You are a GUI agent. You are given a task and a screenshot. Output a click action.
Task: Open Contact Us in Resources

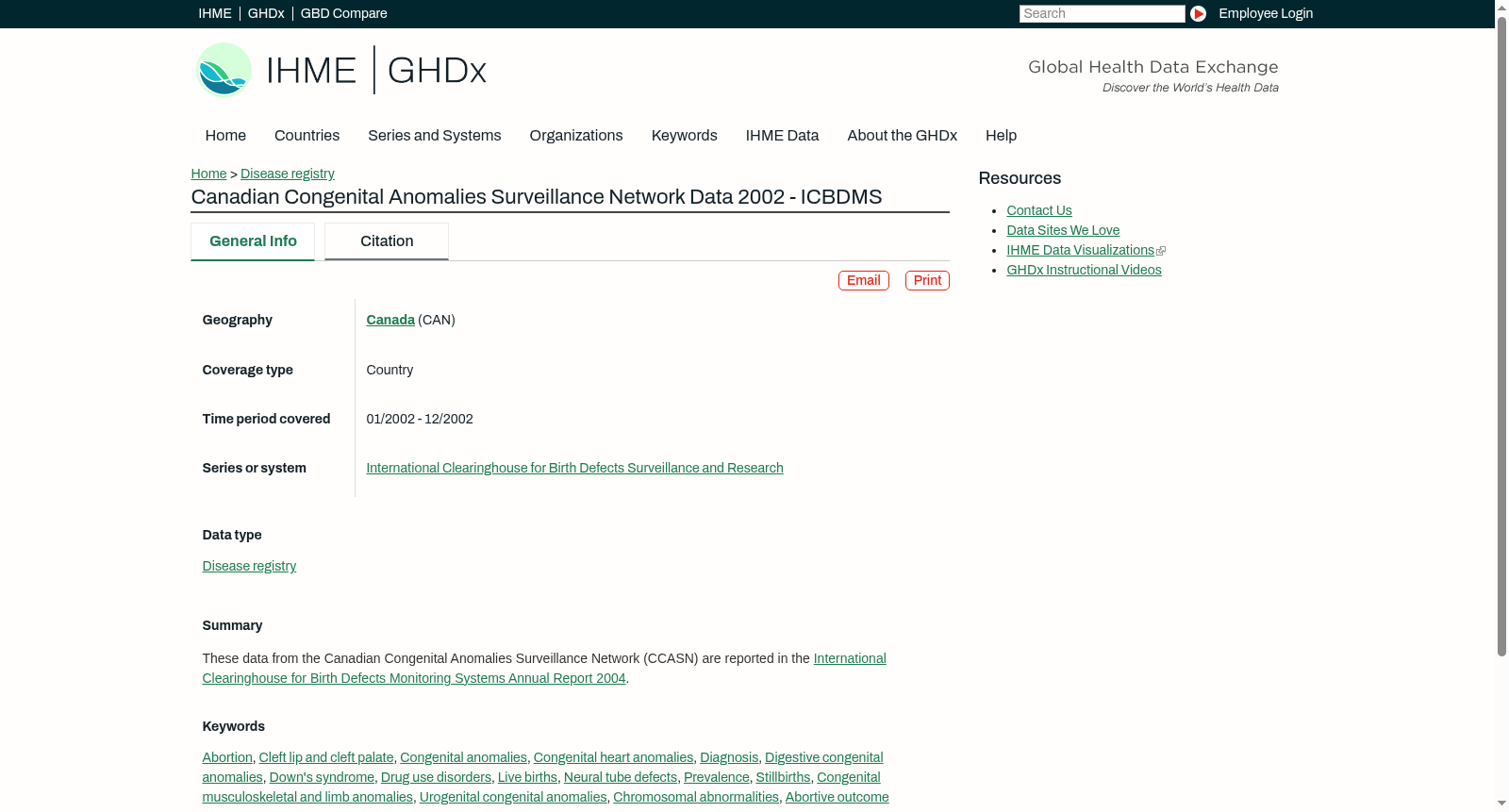[1039, 211]
